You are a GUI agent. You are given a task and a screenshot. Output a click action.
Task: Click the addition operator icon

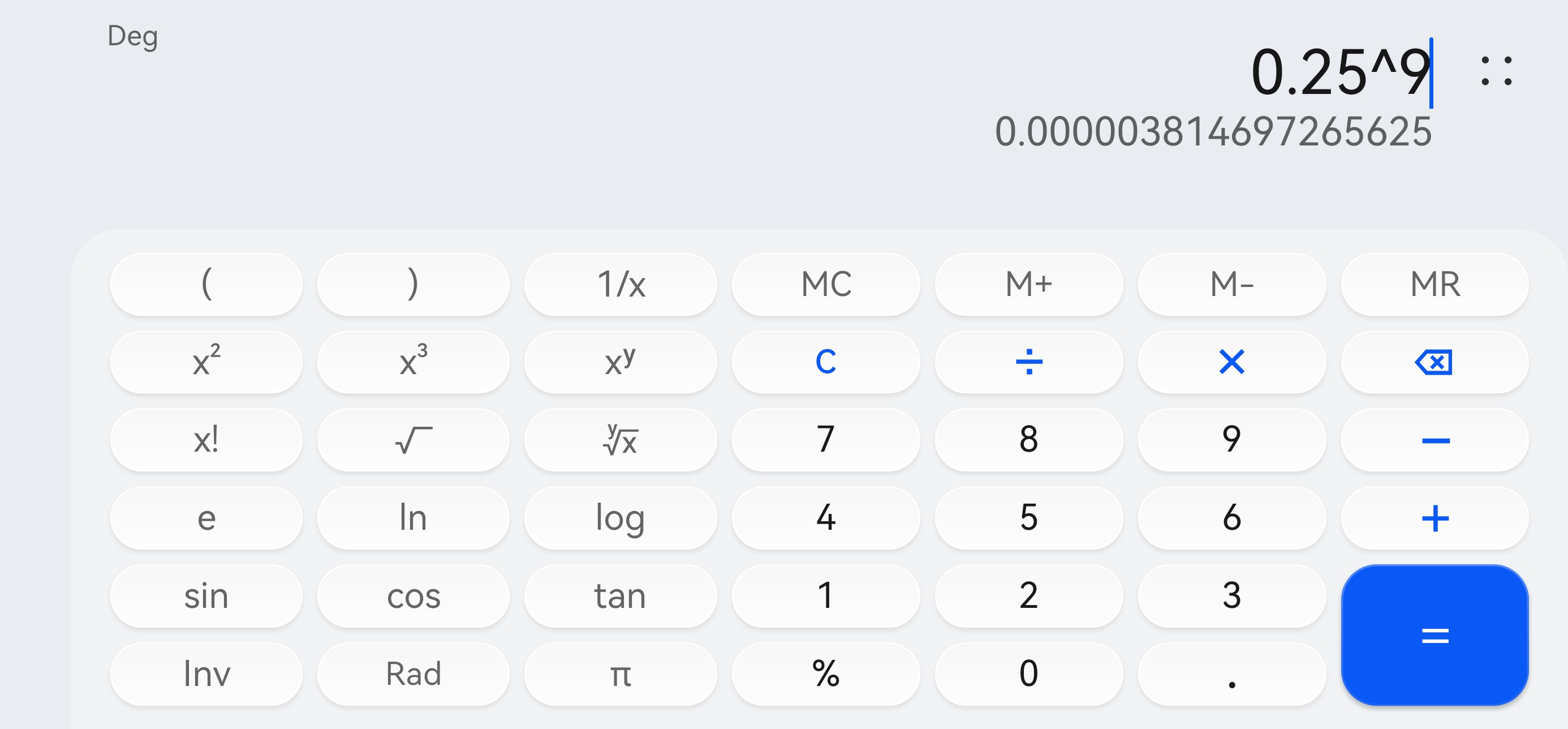click(x=1435, y=518)
